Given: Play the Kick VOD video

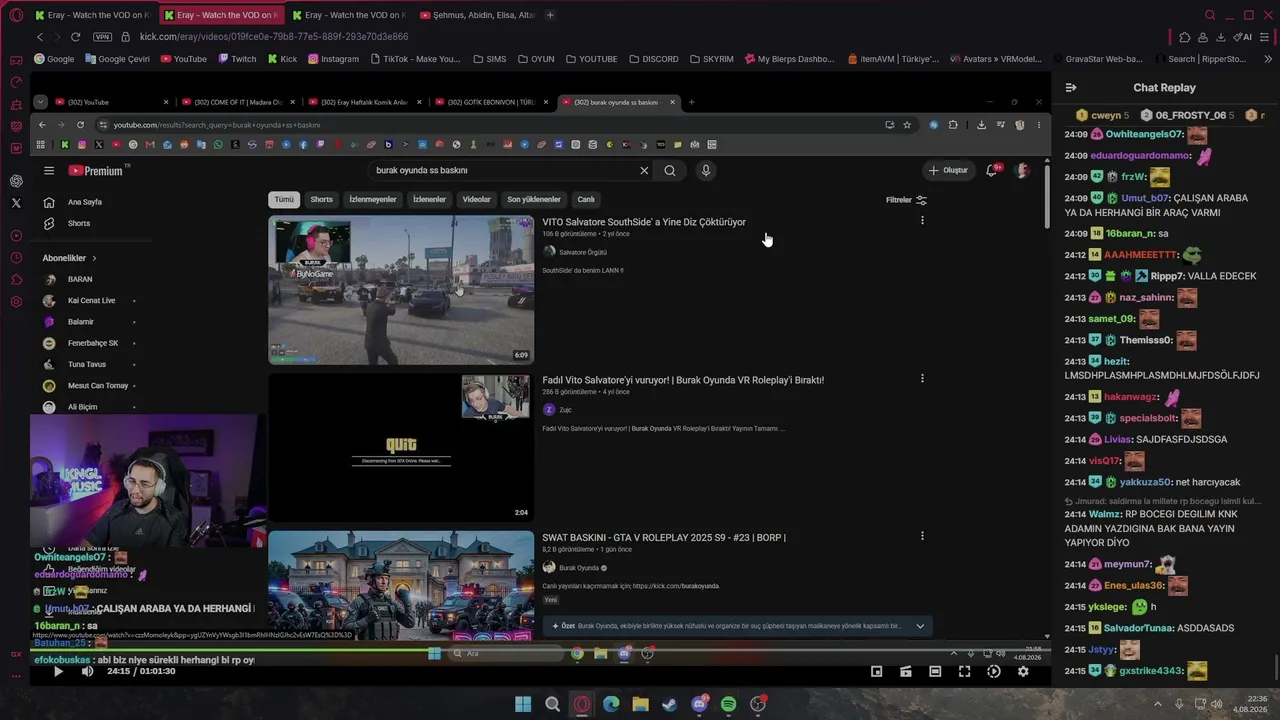Looking at the screenshot, I should tap(58, 671).
